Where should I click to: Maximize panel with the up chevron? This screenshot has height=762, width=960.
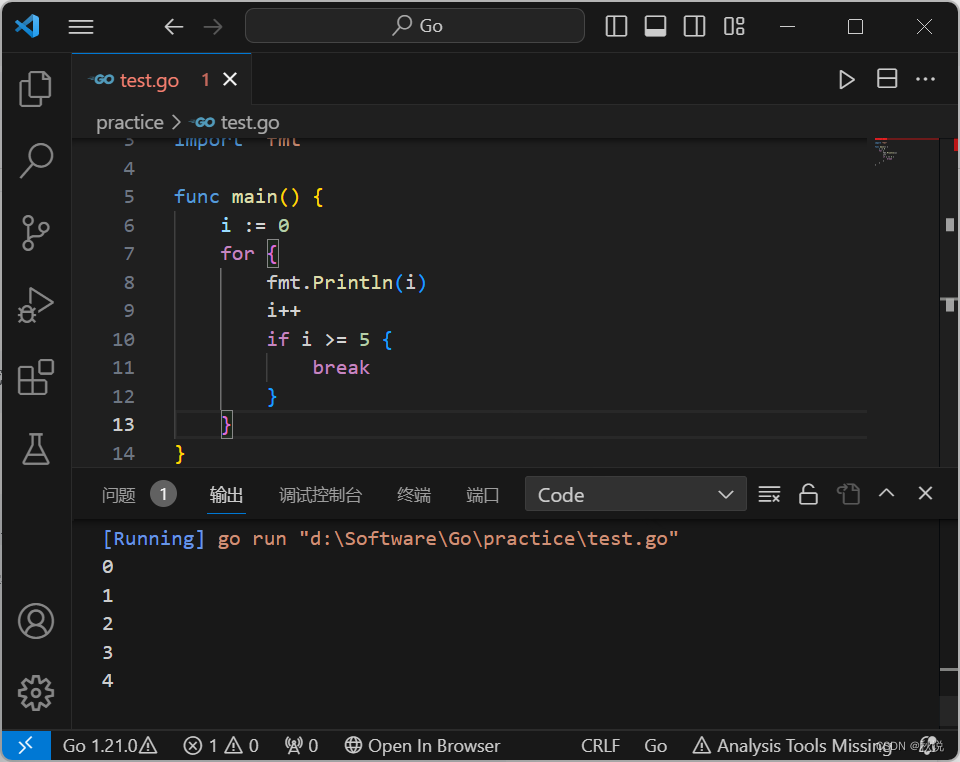(887, 493)
